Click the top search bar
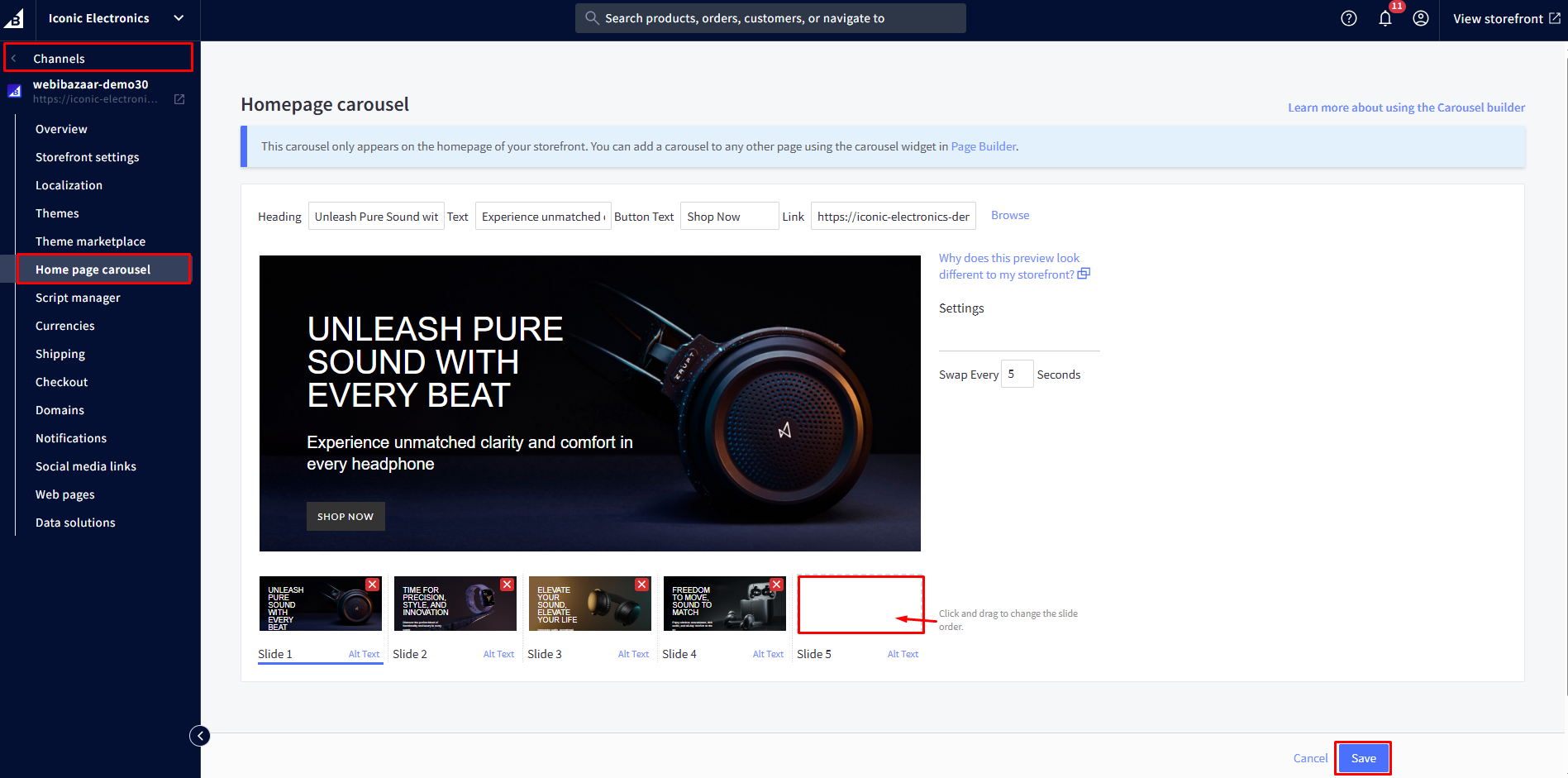 pos(770,18)
